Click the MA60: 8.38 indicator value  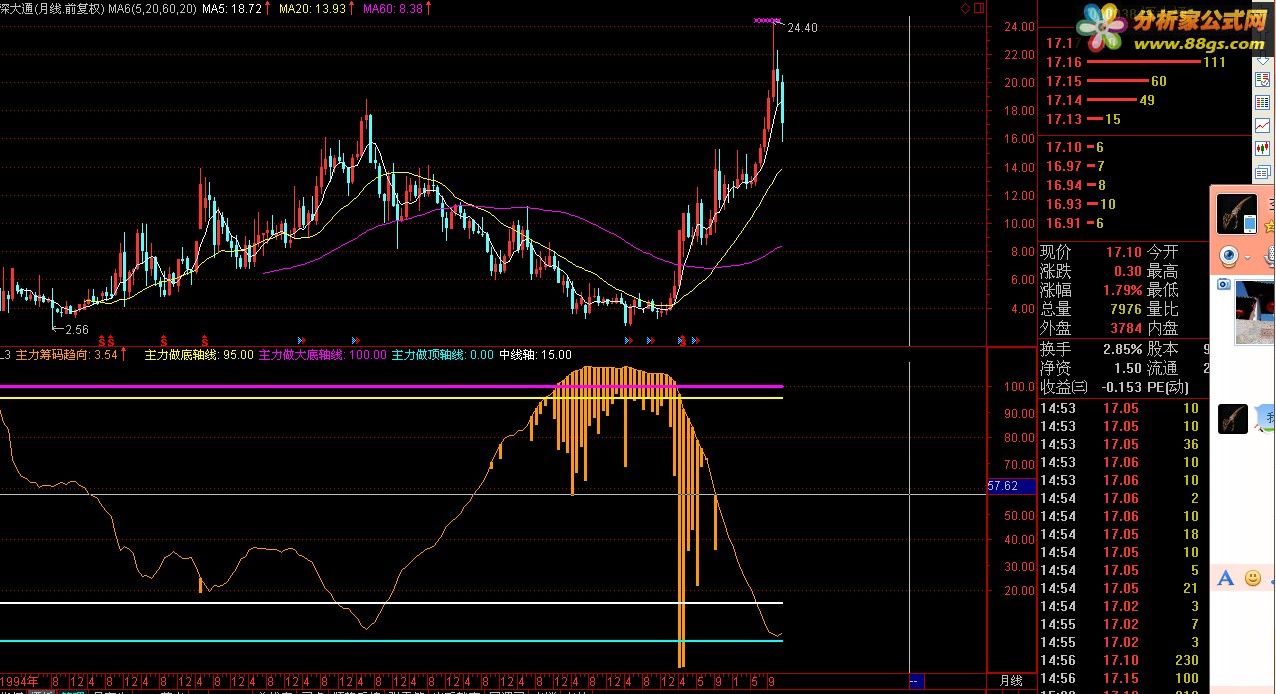pyautogui.click(x=392, y=8)
